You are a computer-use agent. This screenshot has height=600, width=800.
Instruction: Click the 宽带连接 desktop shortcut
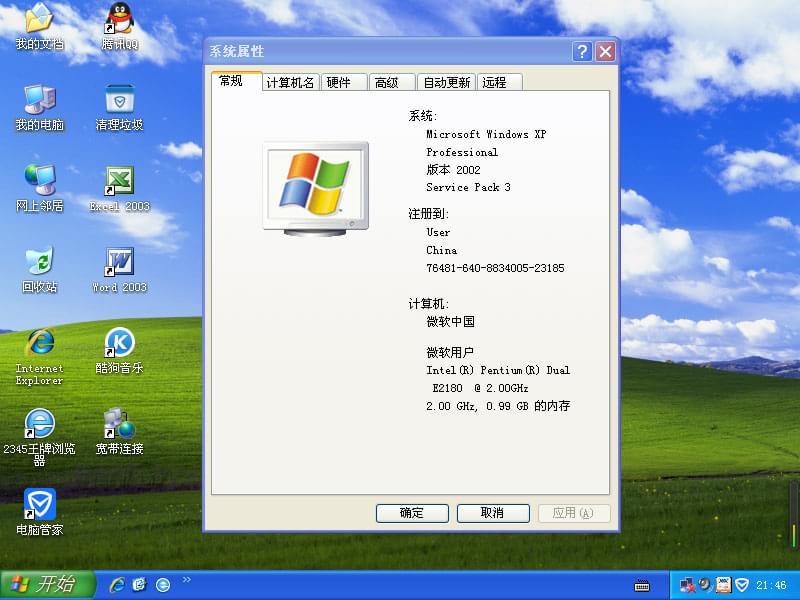coord(119,424)
